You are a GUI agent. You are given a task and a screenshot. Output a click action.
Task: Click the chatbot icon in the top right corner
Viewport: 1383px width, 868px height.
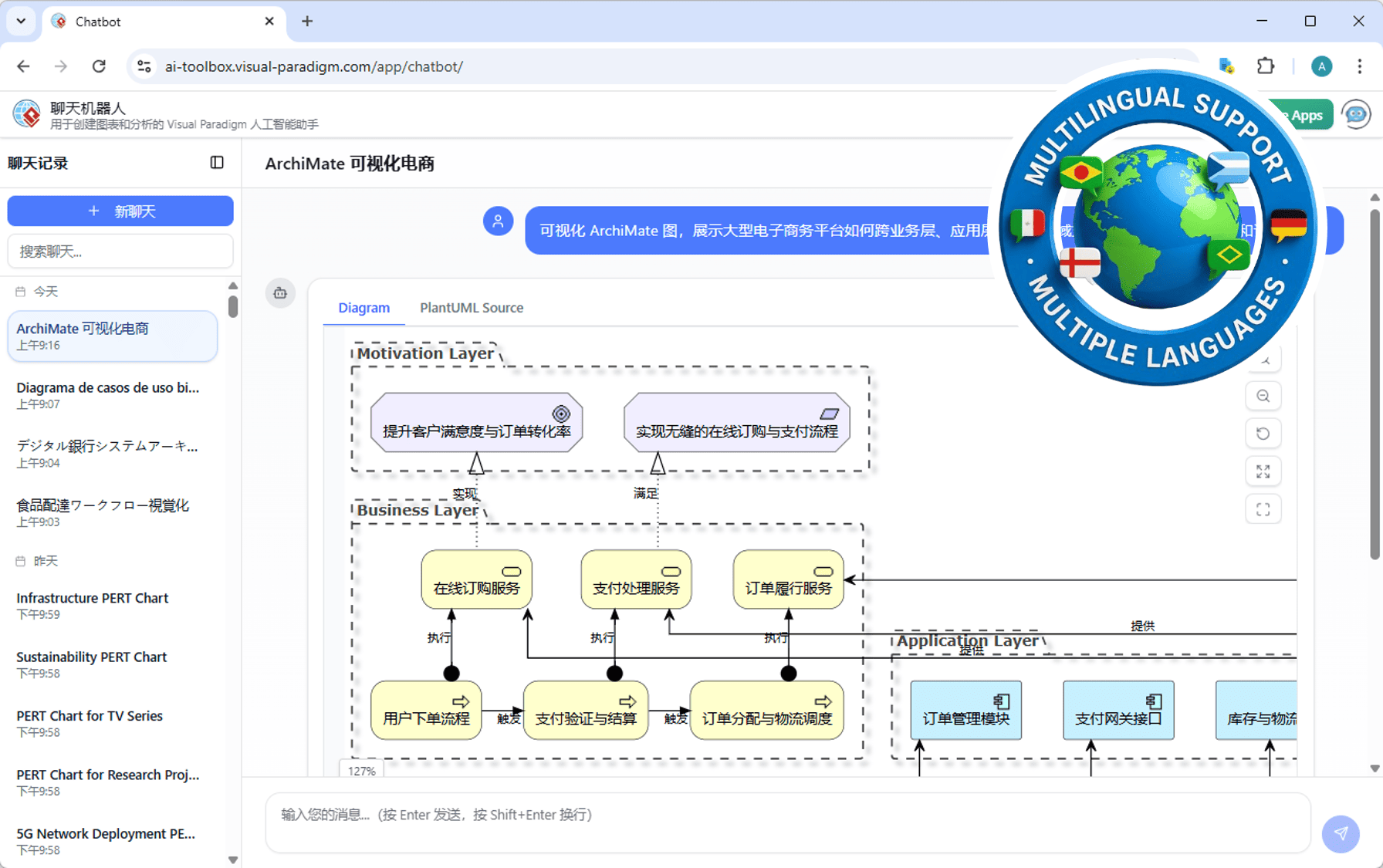click(1357, 114)
